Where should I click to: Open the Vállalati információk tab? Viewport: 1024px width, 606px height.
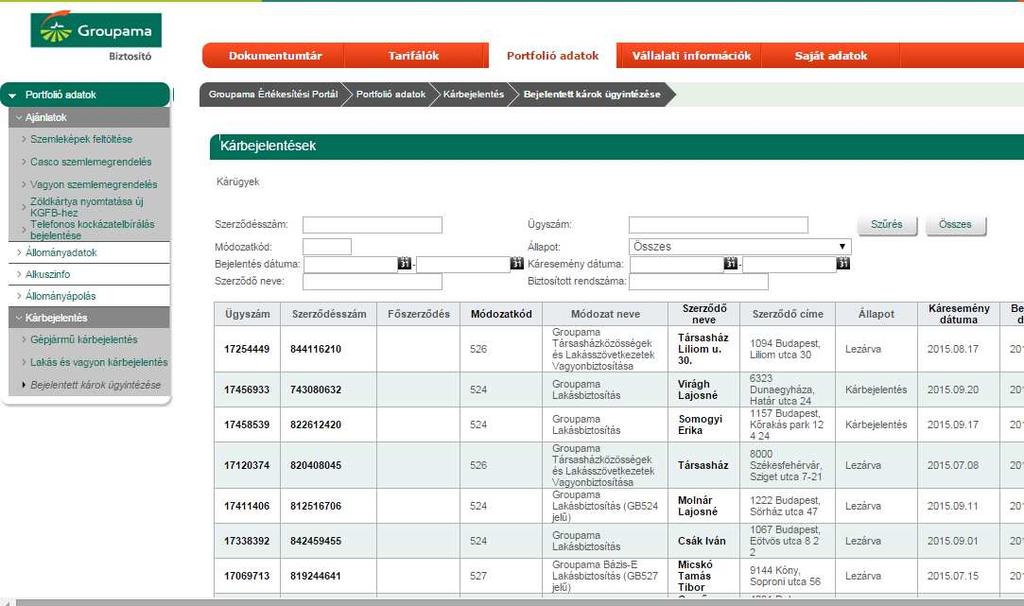691,56
